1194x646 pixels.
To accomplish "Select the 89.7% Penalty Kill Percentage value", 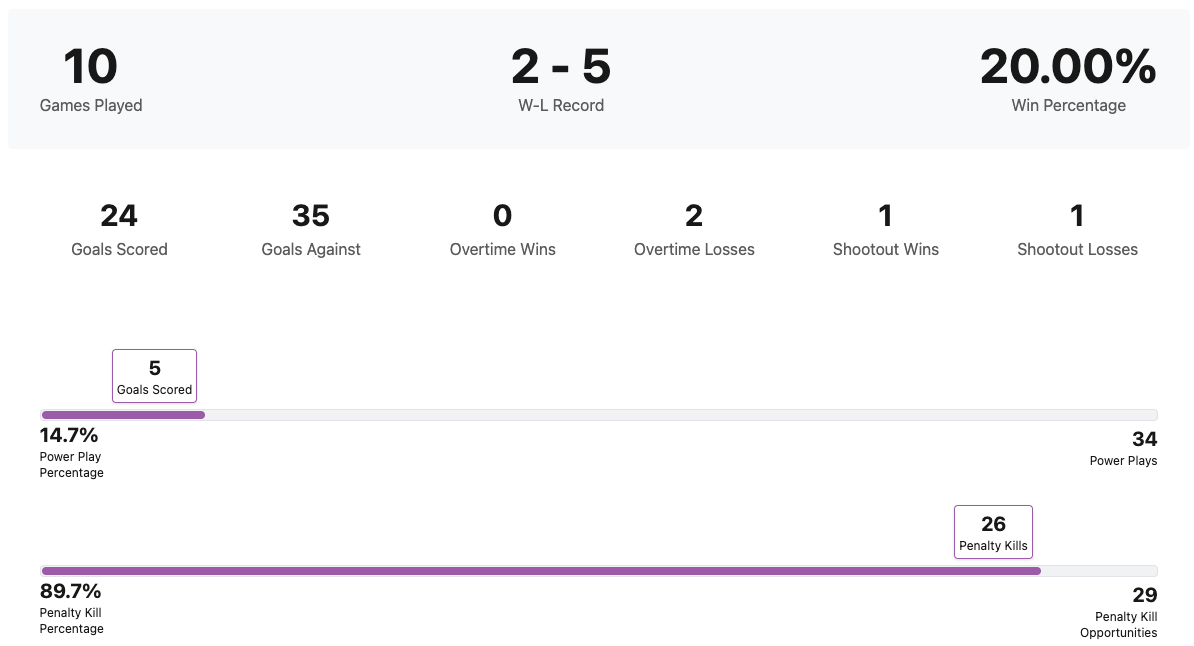I will (70, 591).
